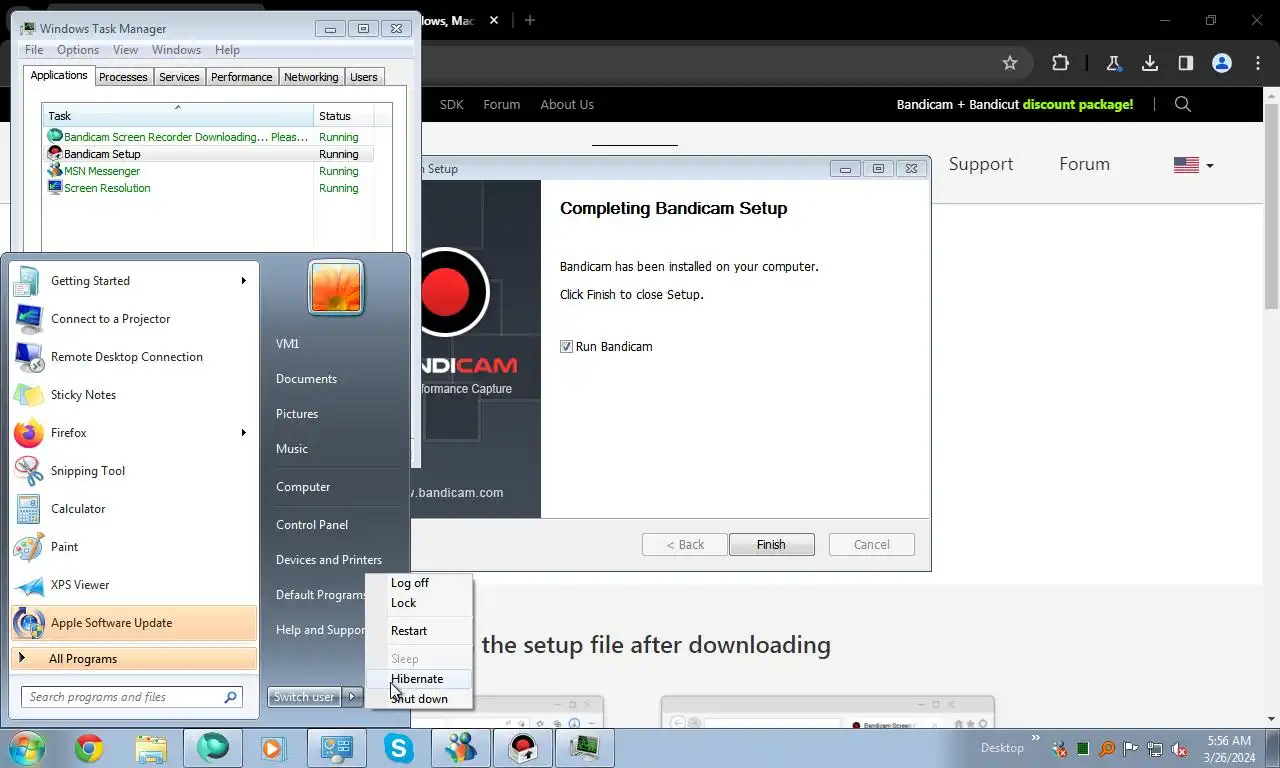
Task: Expand Firefox jump list arrow
Action: [243, 433]
